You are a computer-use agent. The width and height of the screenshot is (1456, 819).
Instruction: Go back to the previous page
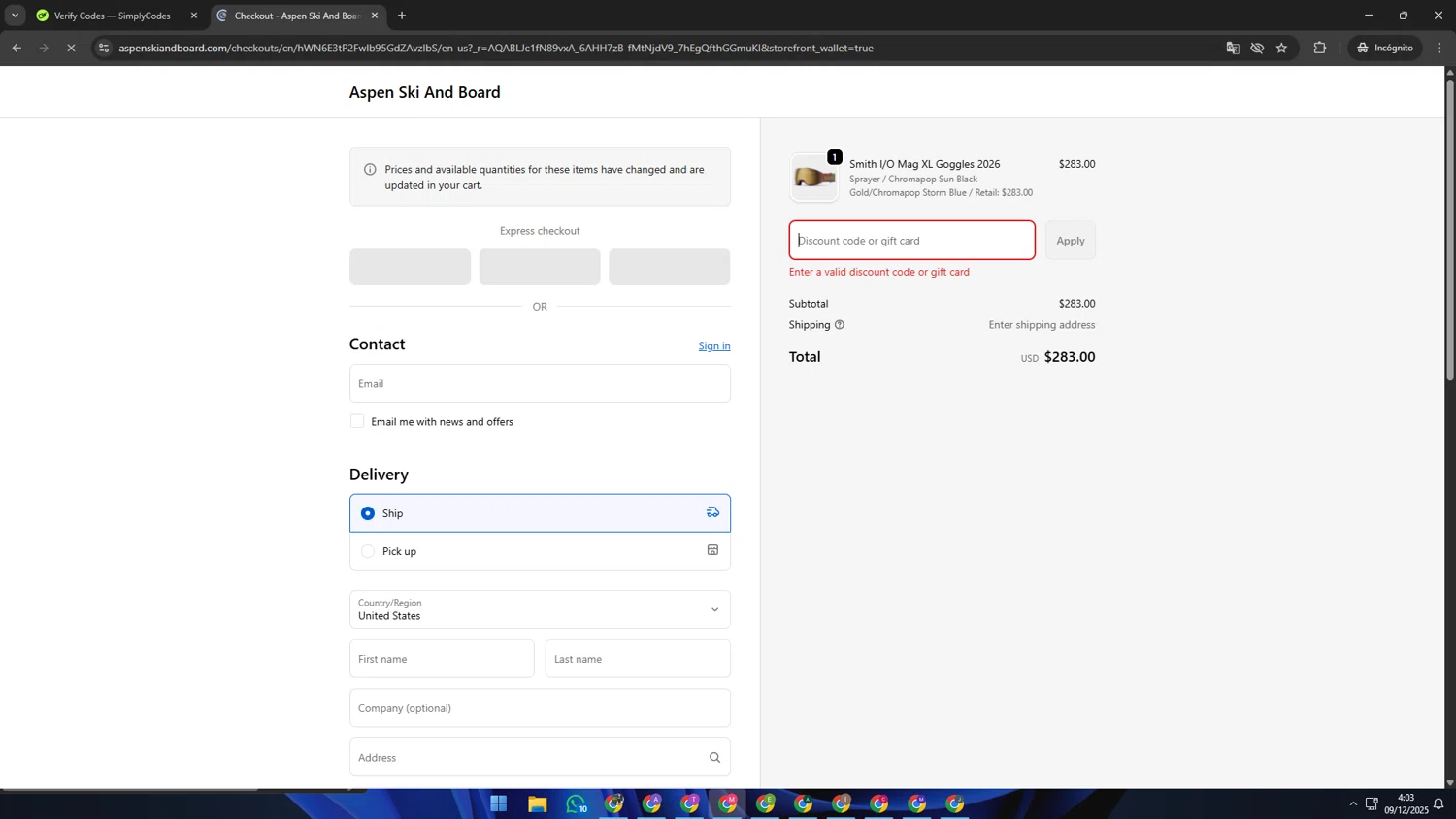(x=17, y=48)
